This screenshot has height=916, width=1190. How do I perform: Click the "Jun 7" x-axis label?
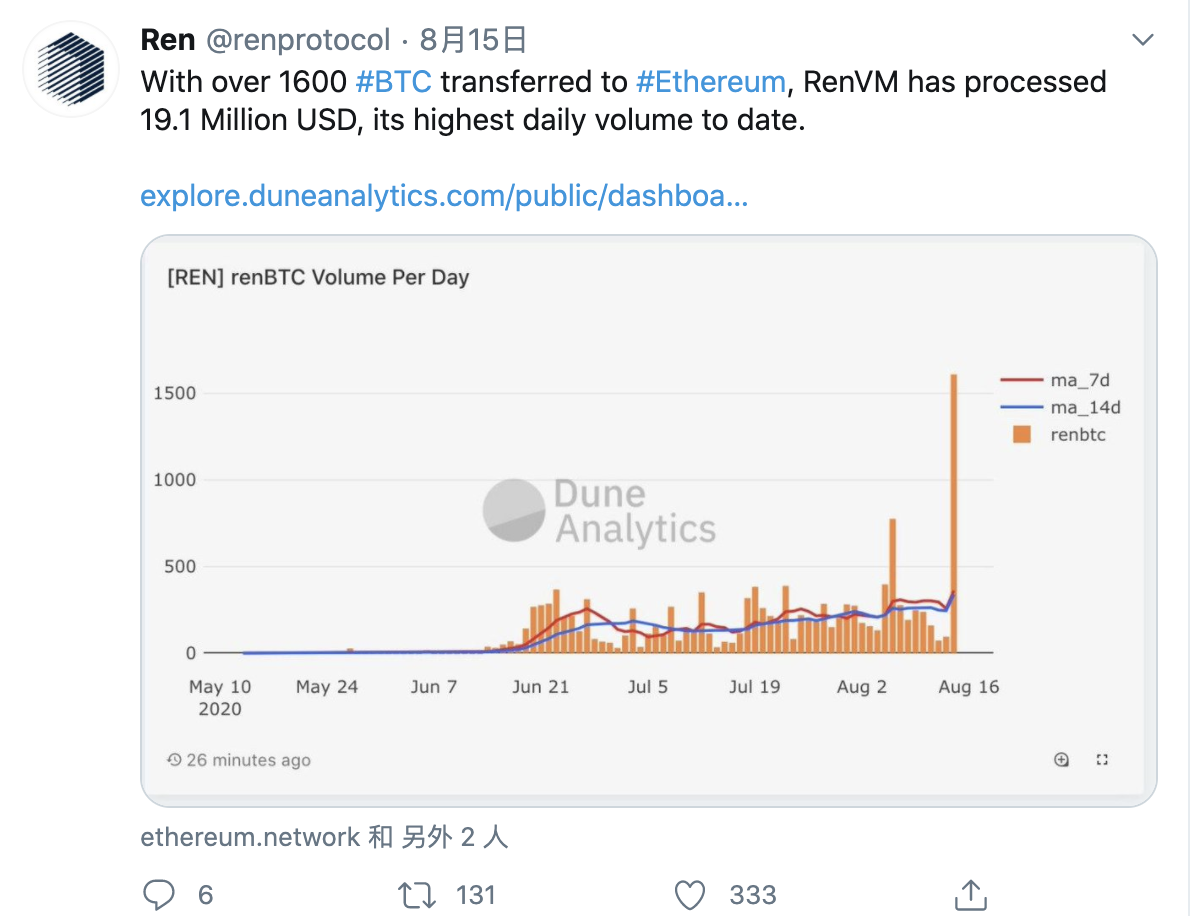[x=433, y=687]
